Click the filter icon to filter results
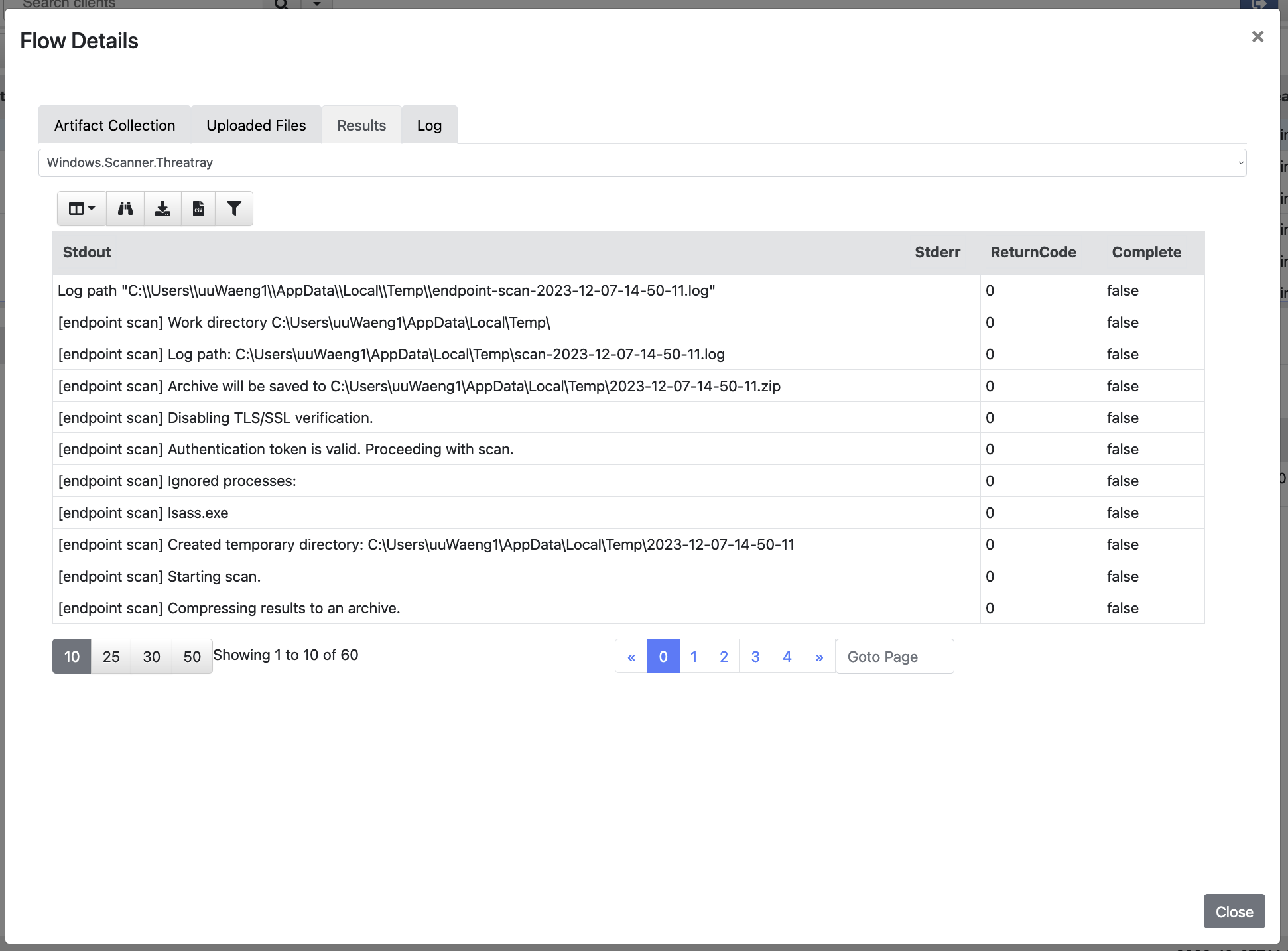 234,208
